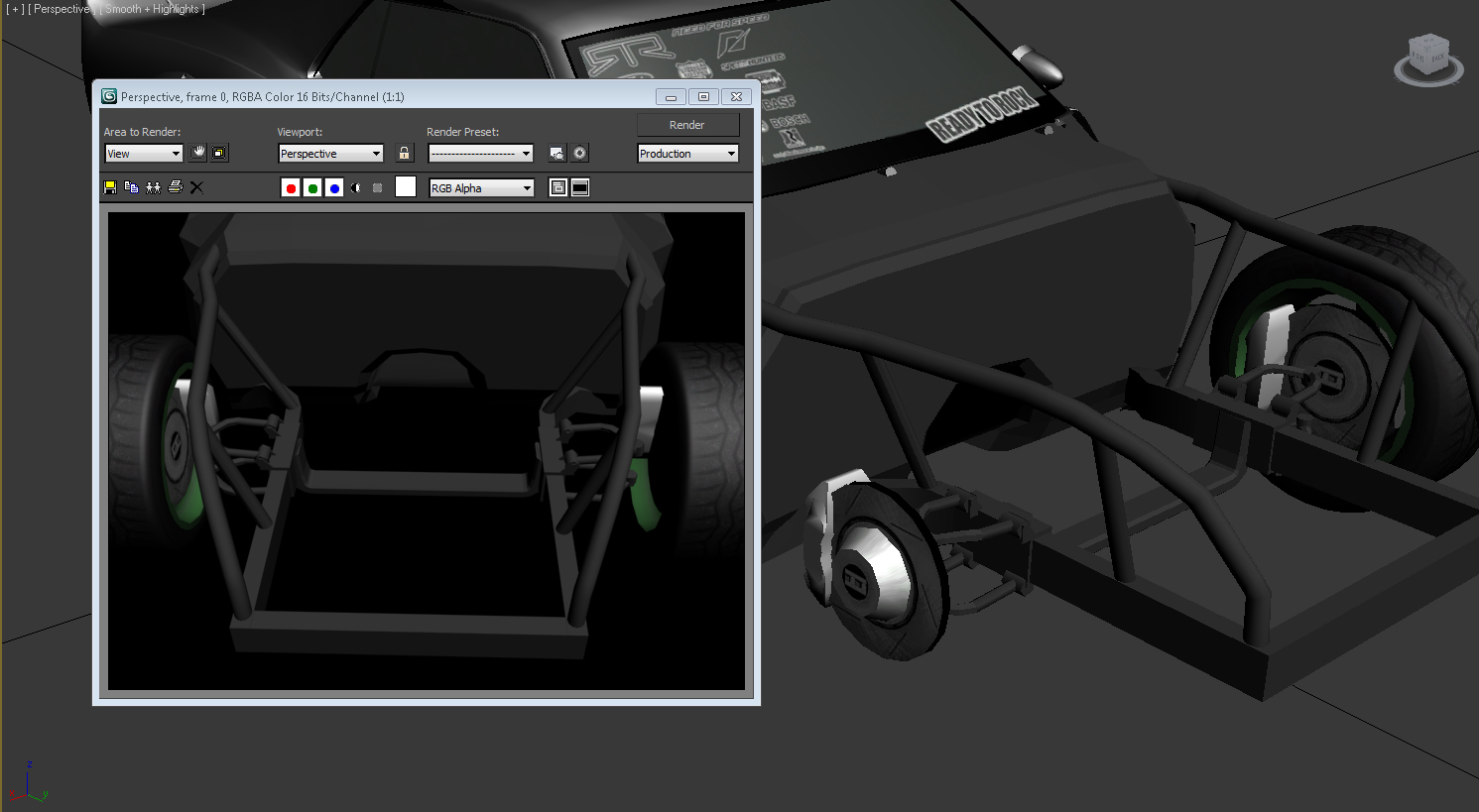Clear the rendered frame with X icon

196,187
